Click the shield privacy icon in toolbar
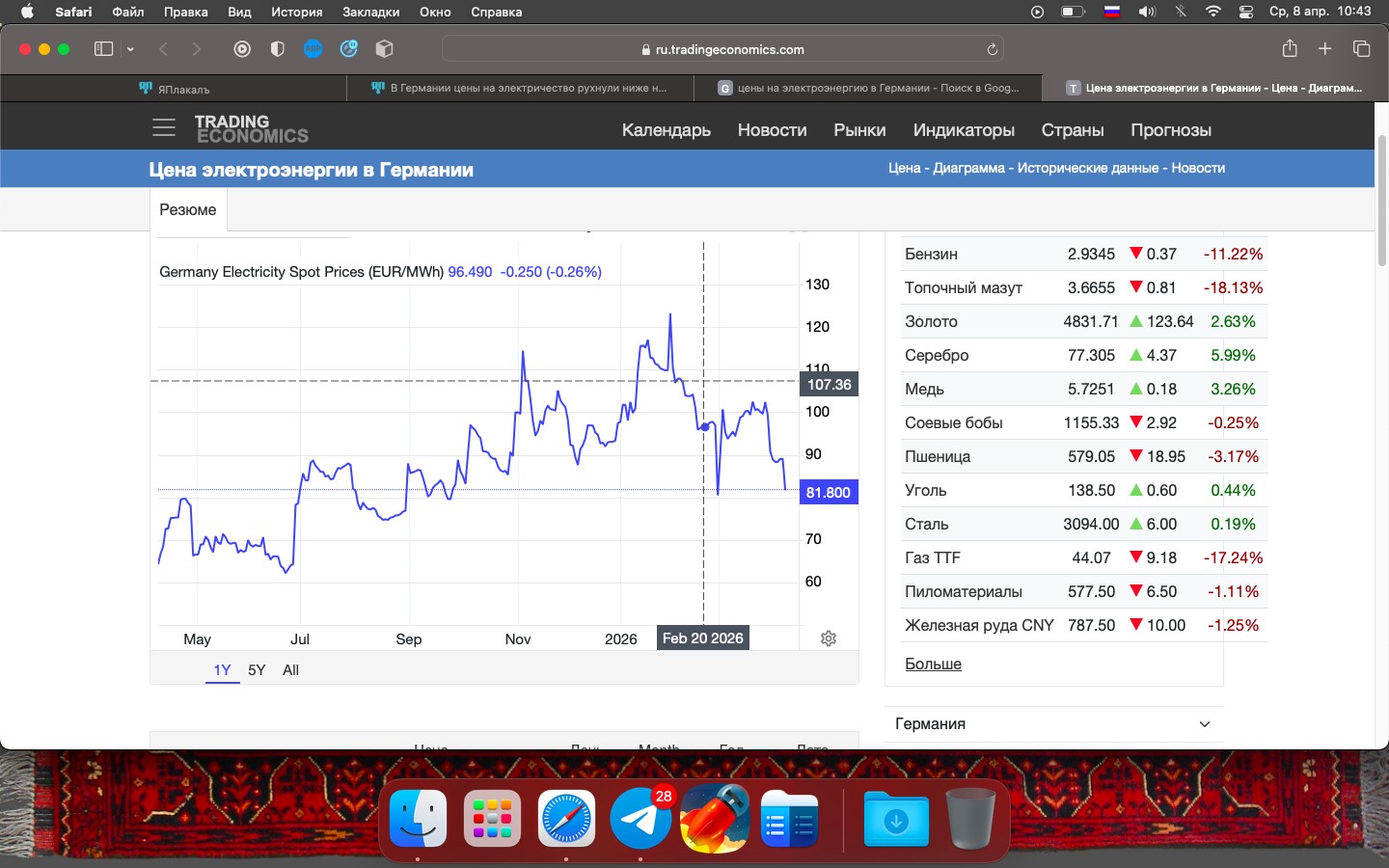1389x868 pixels. pyautogui.click(x=278, y=49)
